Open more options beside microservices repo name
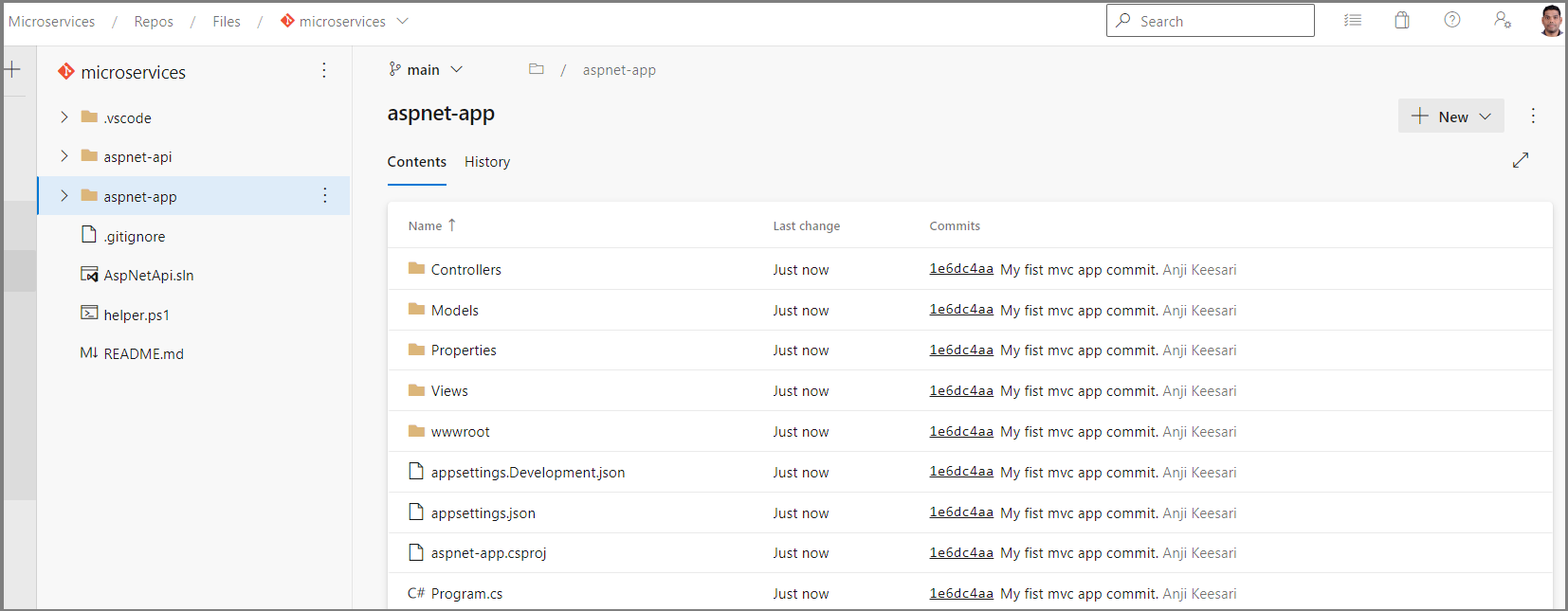This screenshot has height=611, width=1568. tap(324, 70)
